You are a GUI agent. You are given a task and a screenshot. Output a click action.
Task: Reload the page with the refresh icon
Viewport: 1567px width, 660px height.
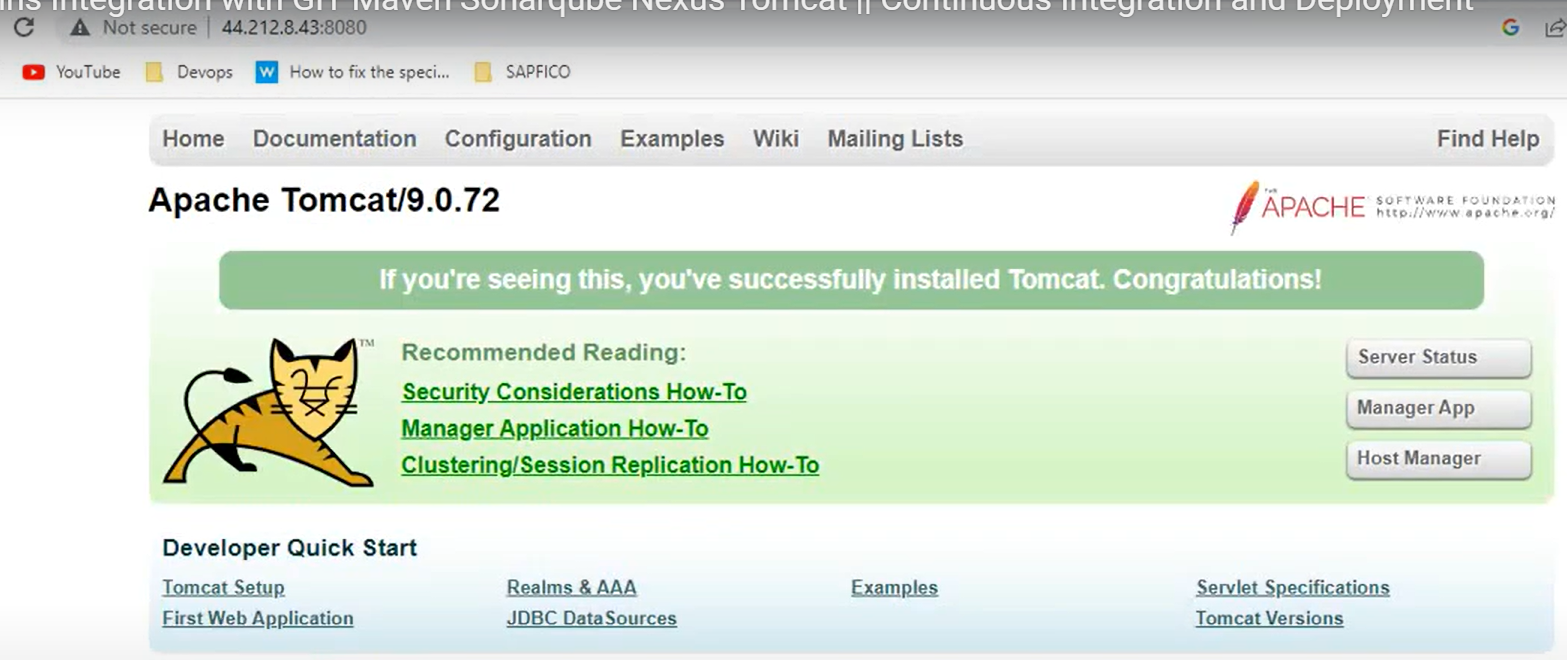coord(24,27)
